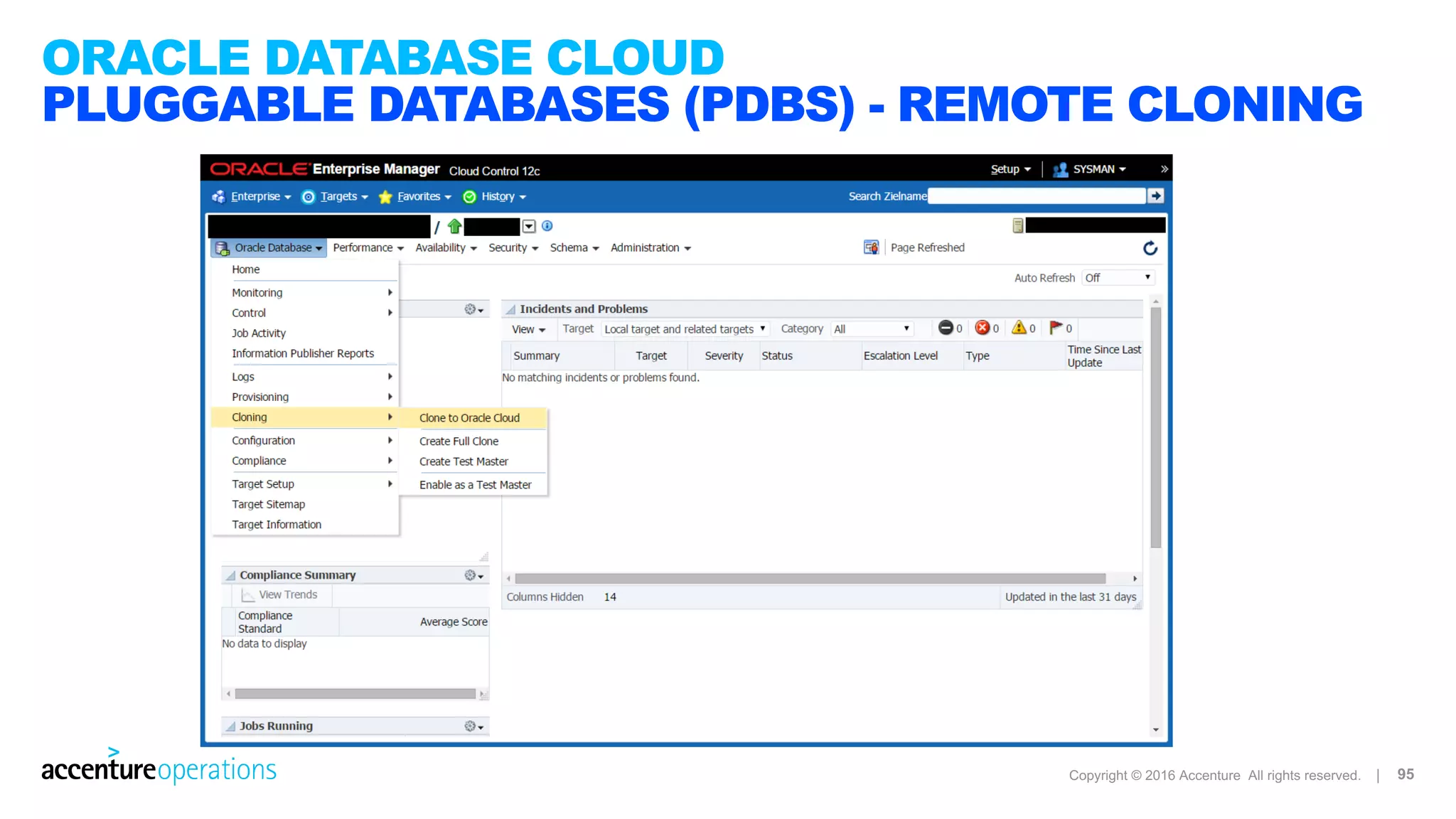
Task: Click the Favorites star icon
Action: coord(385,197)
